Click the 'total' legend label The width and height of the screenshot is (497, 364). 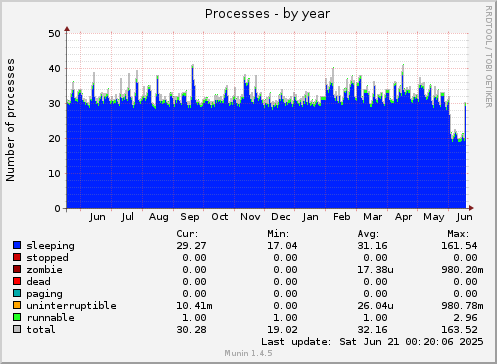pos(41,330)
